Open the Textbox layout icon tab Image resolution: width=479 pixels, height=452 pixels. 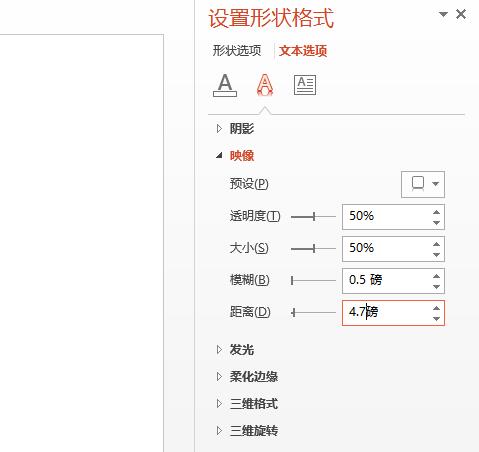[305, 85]
